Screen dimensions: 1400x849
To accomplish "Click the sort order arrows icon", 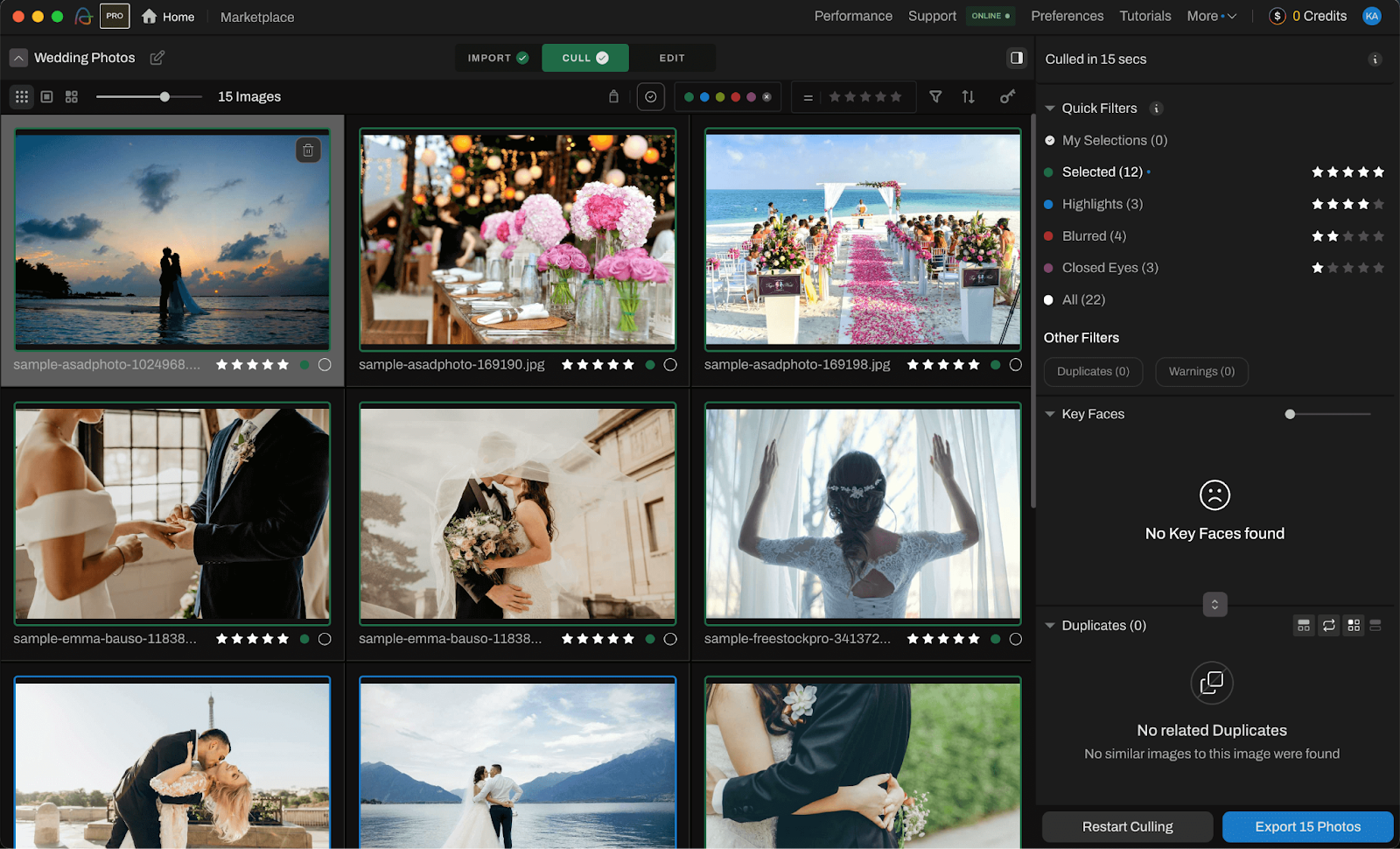I will 968,97.
